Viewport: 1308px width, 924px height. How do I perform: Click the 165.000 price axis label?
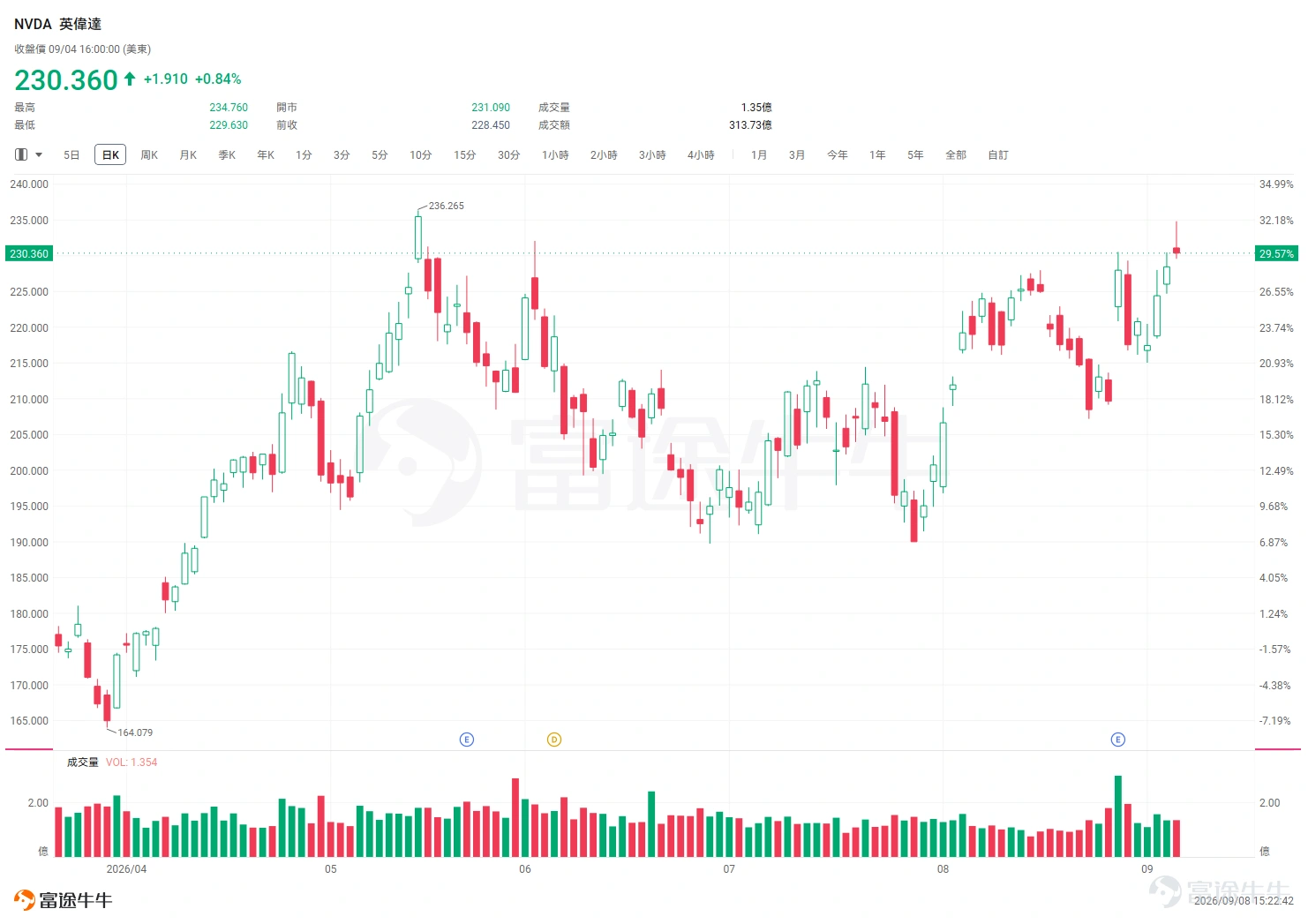[x=29, y=721]
